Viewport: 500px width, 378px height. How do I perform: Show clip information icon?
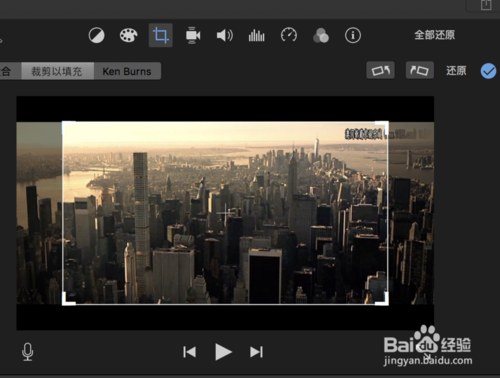(x=353, y=35)
